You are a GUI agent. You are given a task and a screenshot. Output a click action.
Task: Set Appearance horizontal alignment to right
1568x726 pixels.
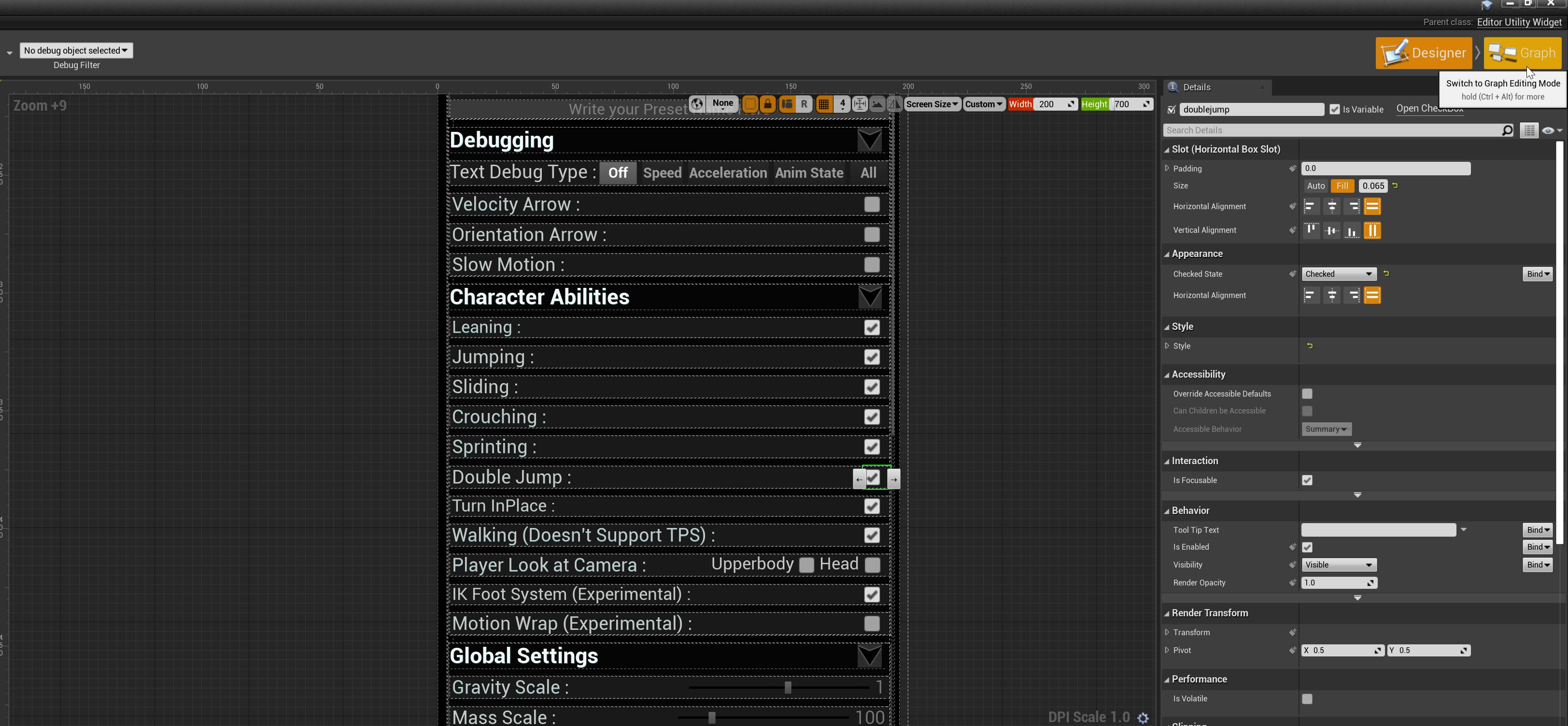(x=1352, y=296)
